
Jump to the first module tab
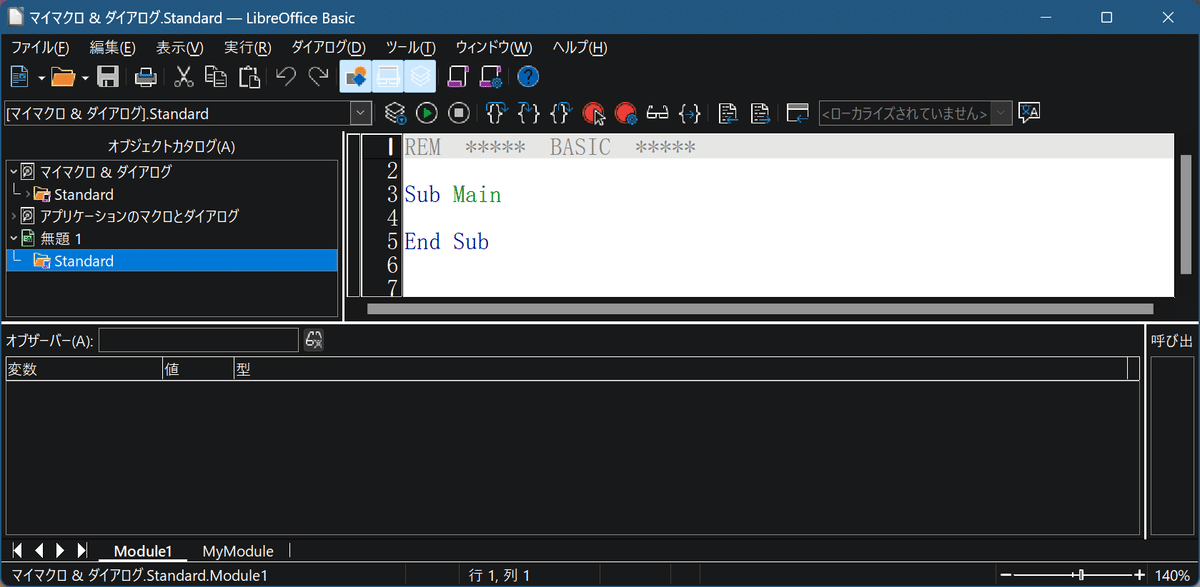(17, 550)
